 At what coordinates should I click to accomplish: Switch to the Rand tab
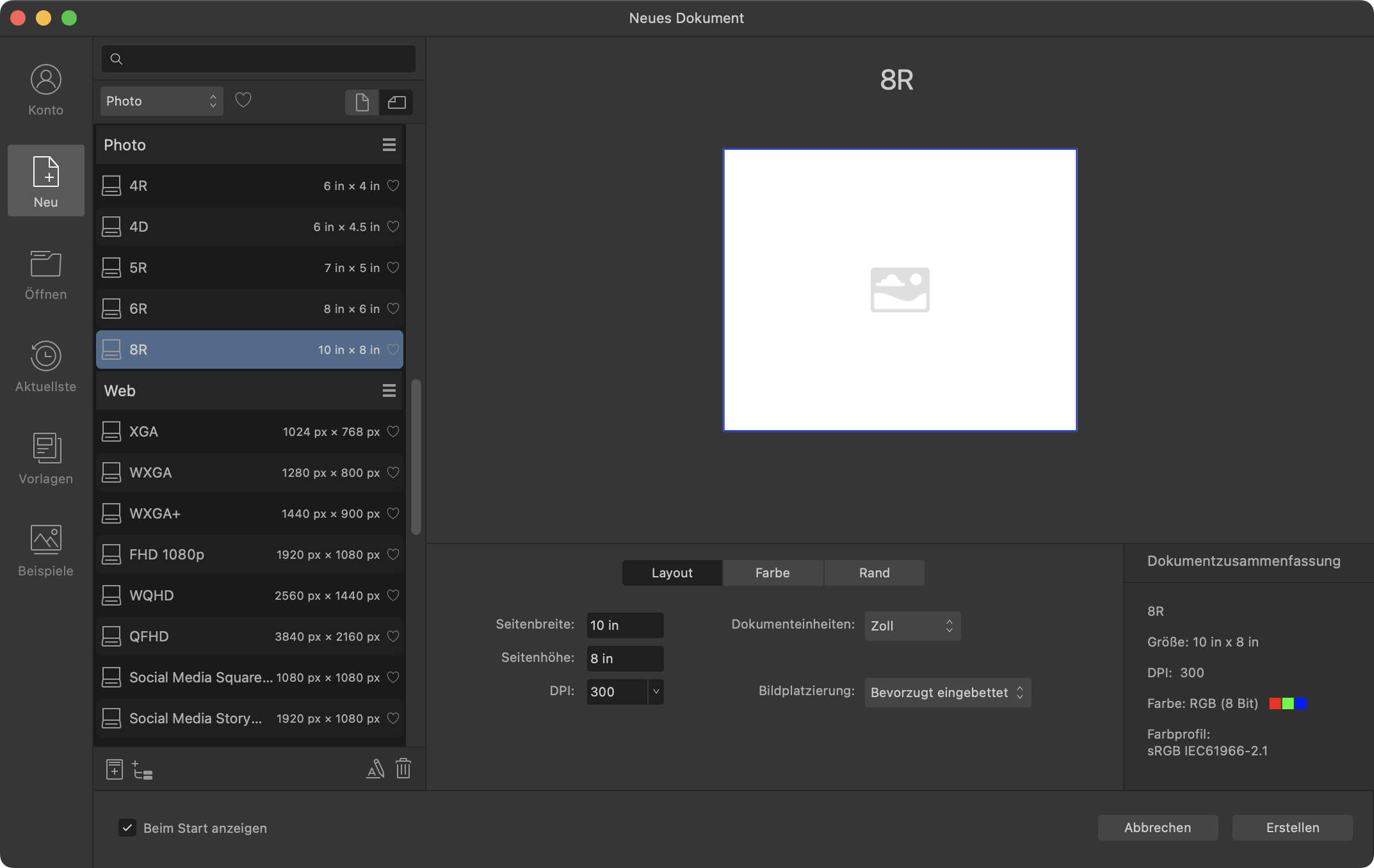(x=874, y=572)
